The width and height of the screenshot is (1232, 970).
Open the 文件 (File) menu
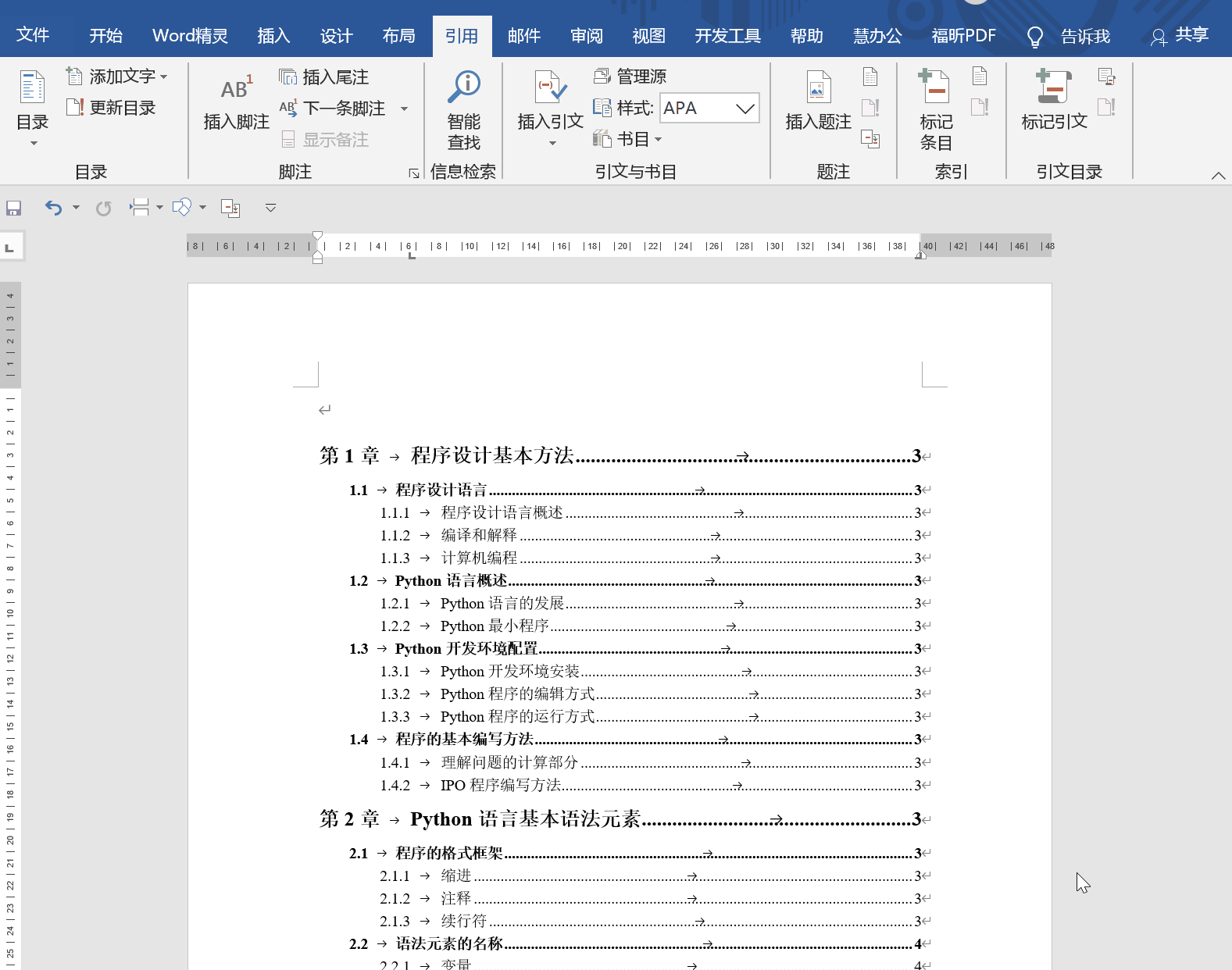point(33,35)
